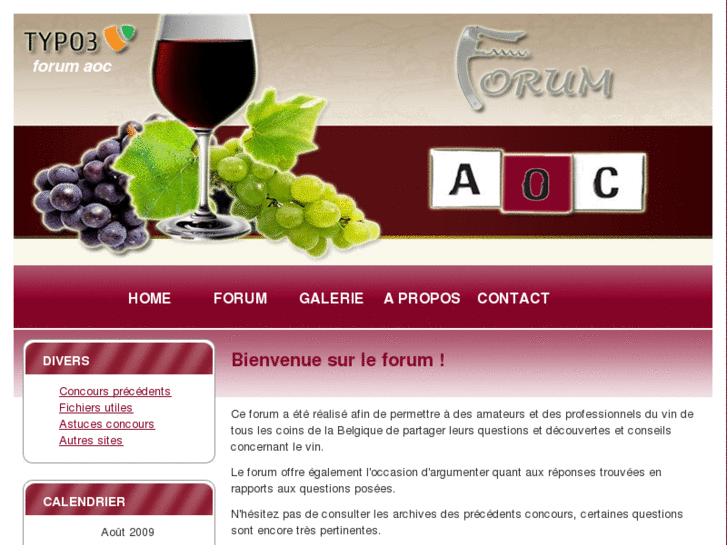Click the red letter O tile
Viewport: 727px width, 545px height.
(537, 184)
